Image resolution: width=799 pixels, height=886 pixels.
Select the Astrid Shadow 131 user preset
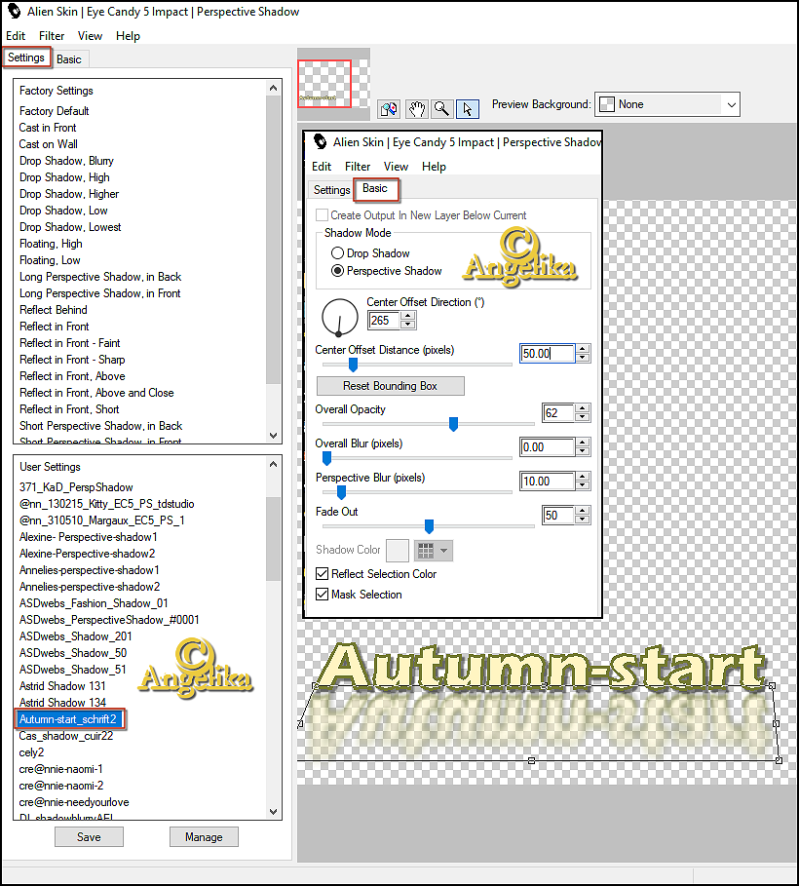(62, 686)
